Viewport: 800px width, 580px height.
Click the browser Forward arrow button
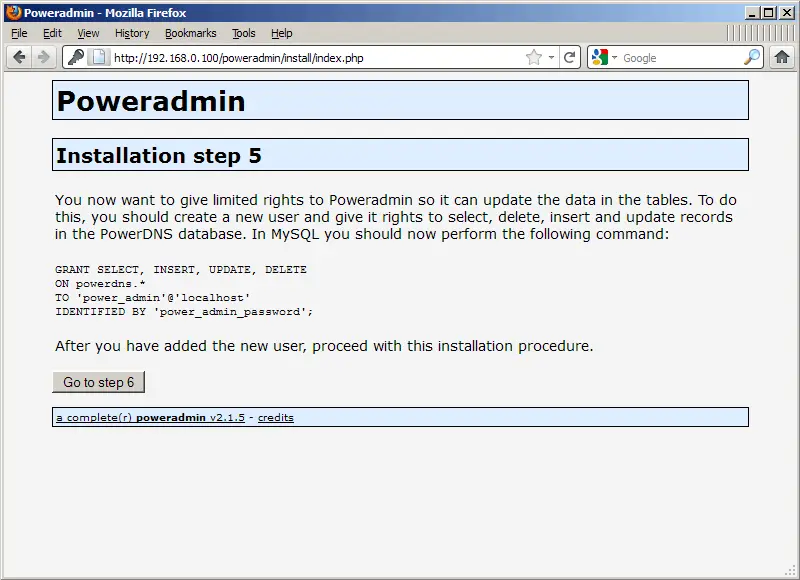(44, 57)
